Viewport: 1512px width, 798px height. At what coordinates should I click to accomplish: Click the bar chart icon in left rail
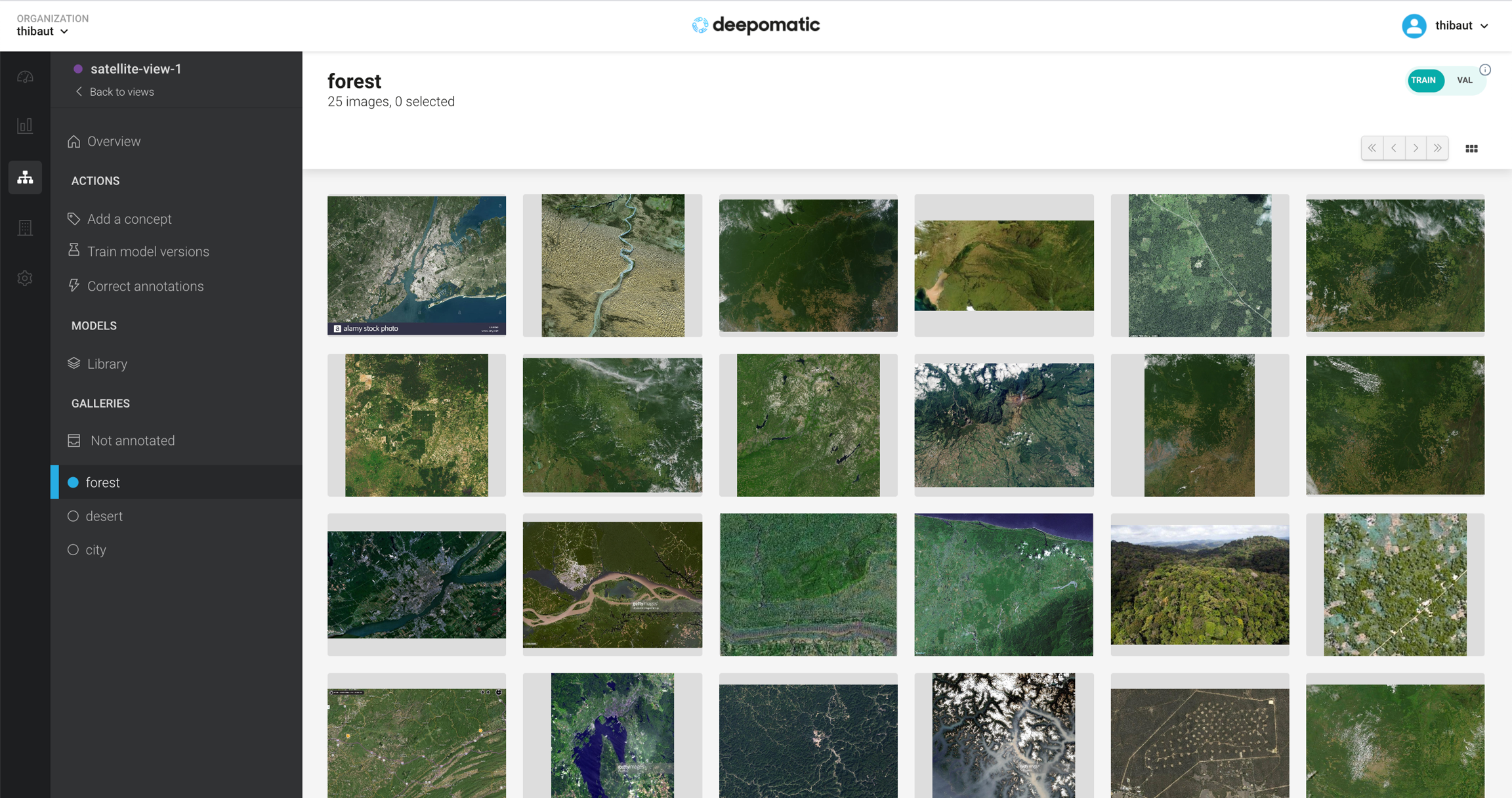[x=25, y=125]
